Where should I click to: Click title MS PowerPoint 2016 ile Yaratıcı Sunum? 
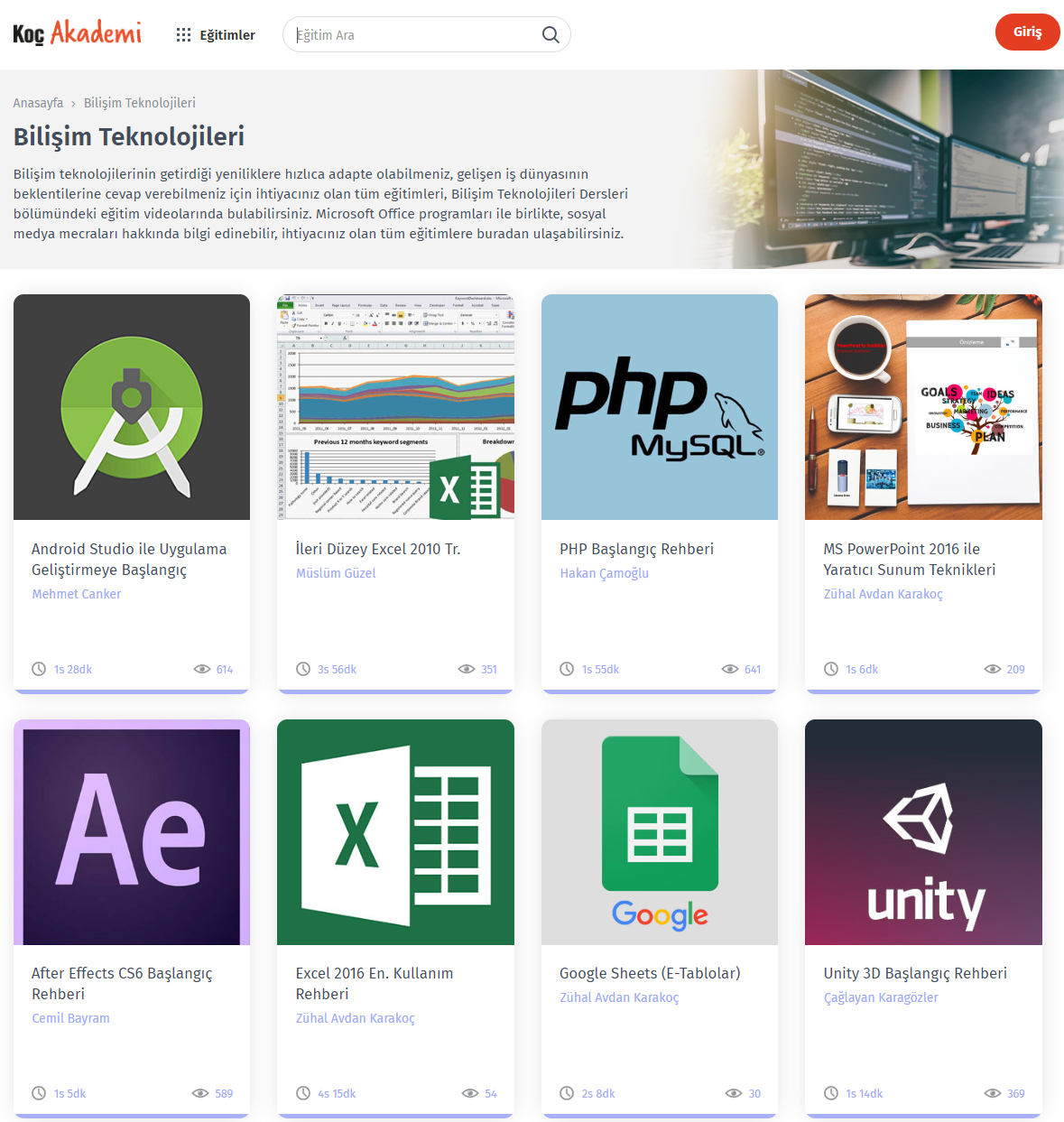pos(910,560)
